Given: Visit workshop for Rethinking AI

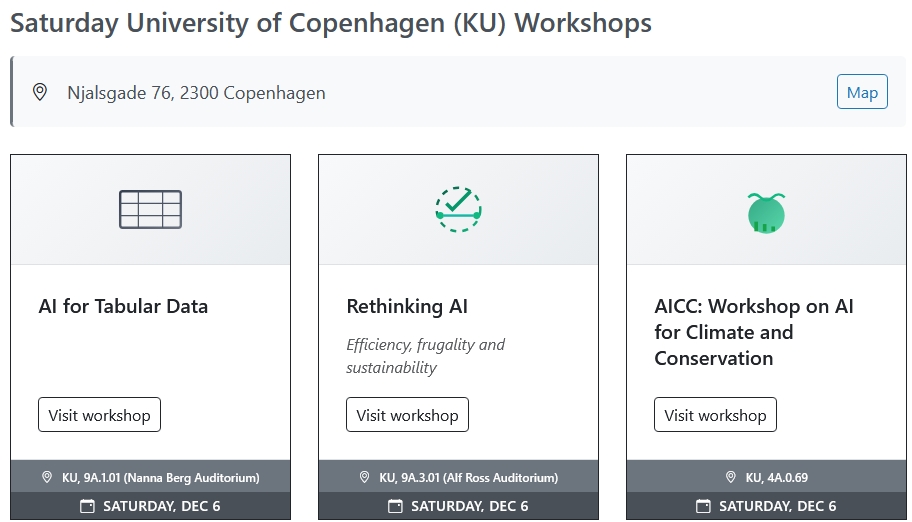Looking at the screenshot, I should coord(407,415).
